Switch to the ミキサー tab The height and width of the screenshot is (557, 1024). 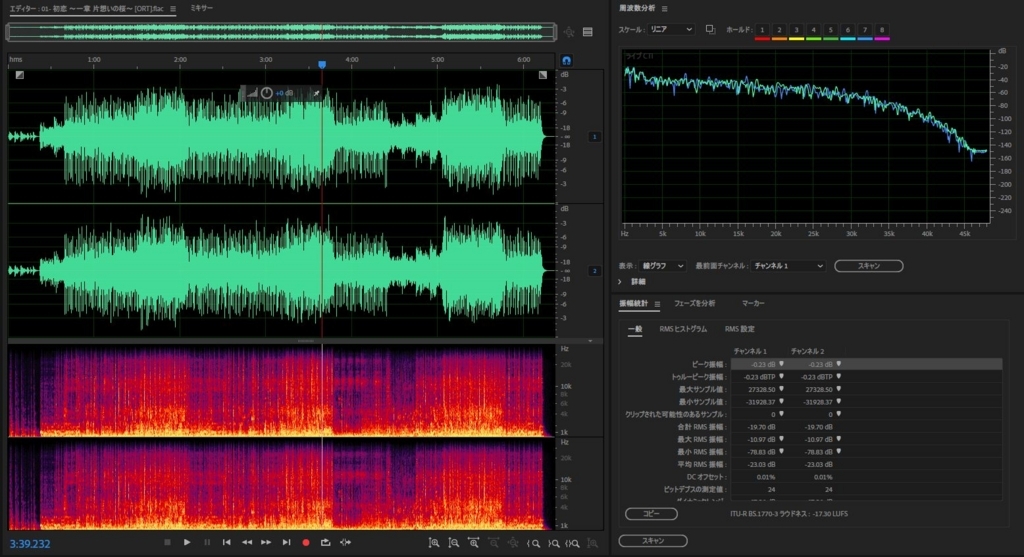(x=201, y=8)
